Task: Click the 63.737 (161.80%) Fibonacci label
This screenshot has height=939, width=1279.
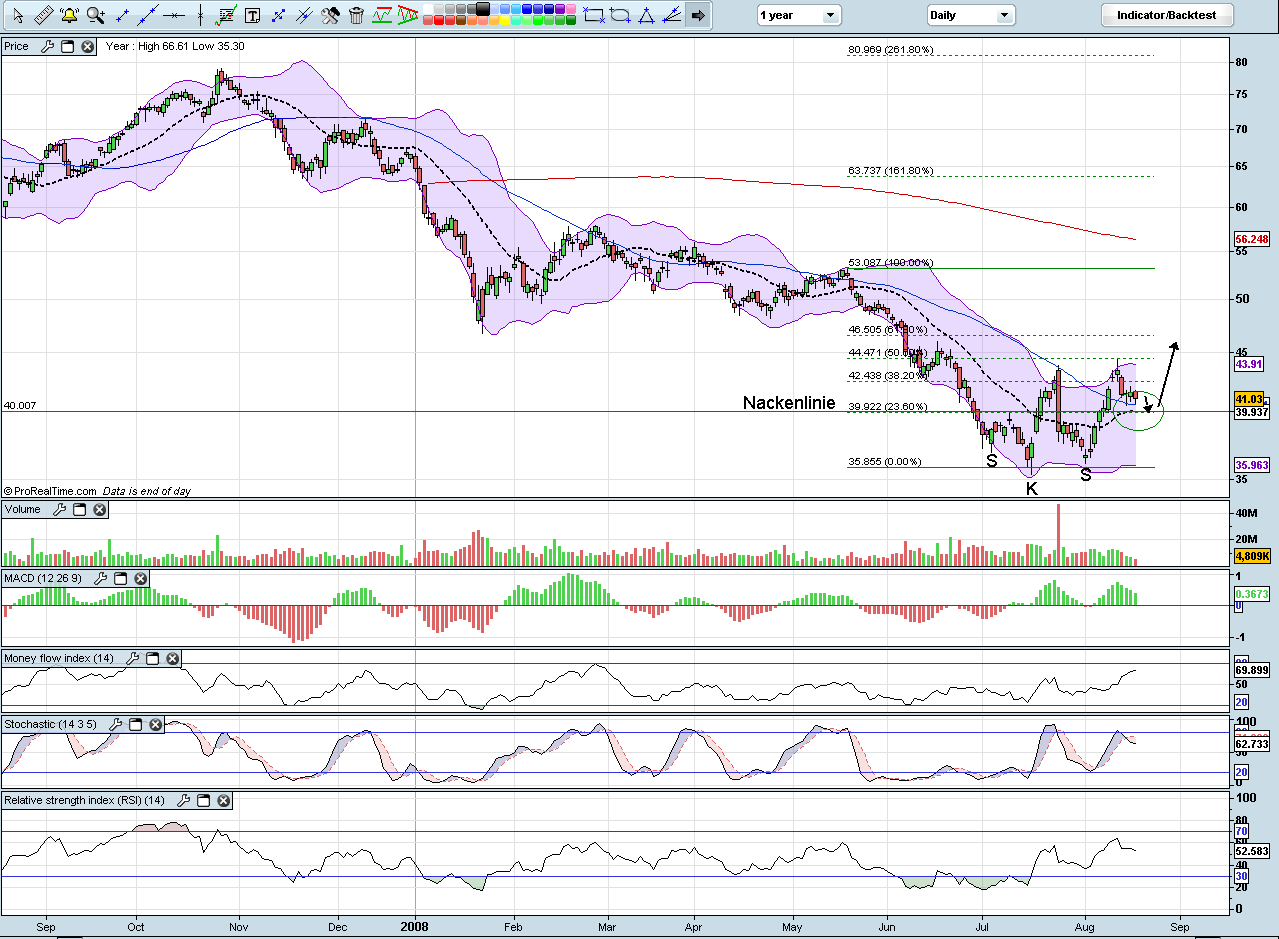Action: click(x=891, y=171)
